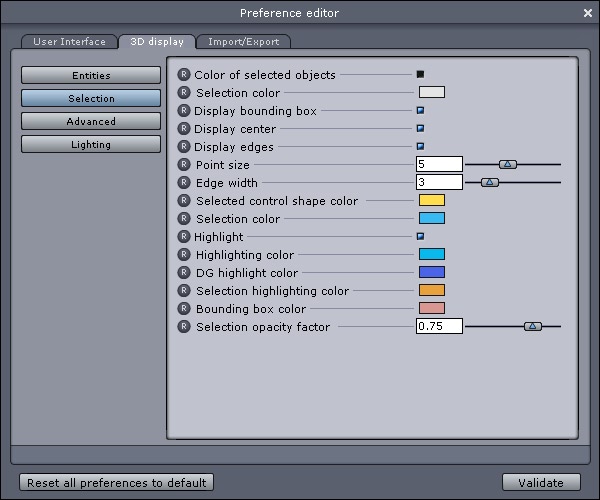Open the Lighting section
Image resolution: width=600 pixels, height=500 pixels.
point(91,144)
